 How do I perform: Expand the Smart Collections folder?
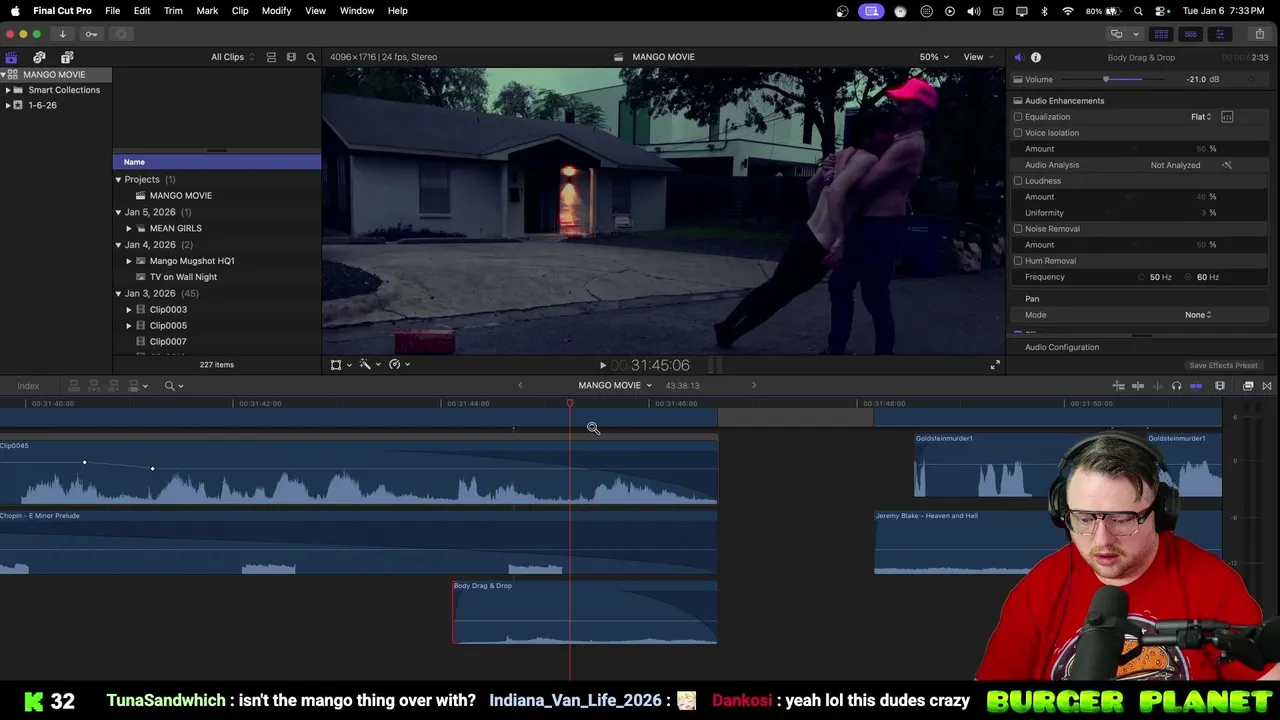click(8, 90)
